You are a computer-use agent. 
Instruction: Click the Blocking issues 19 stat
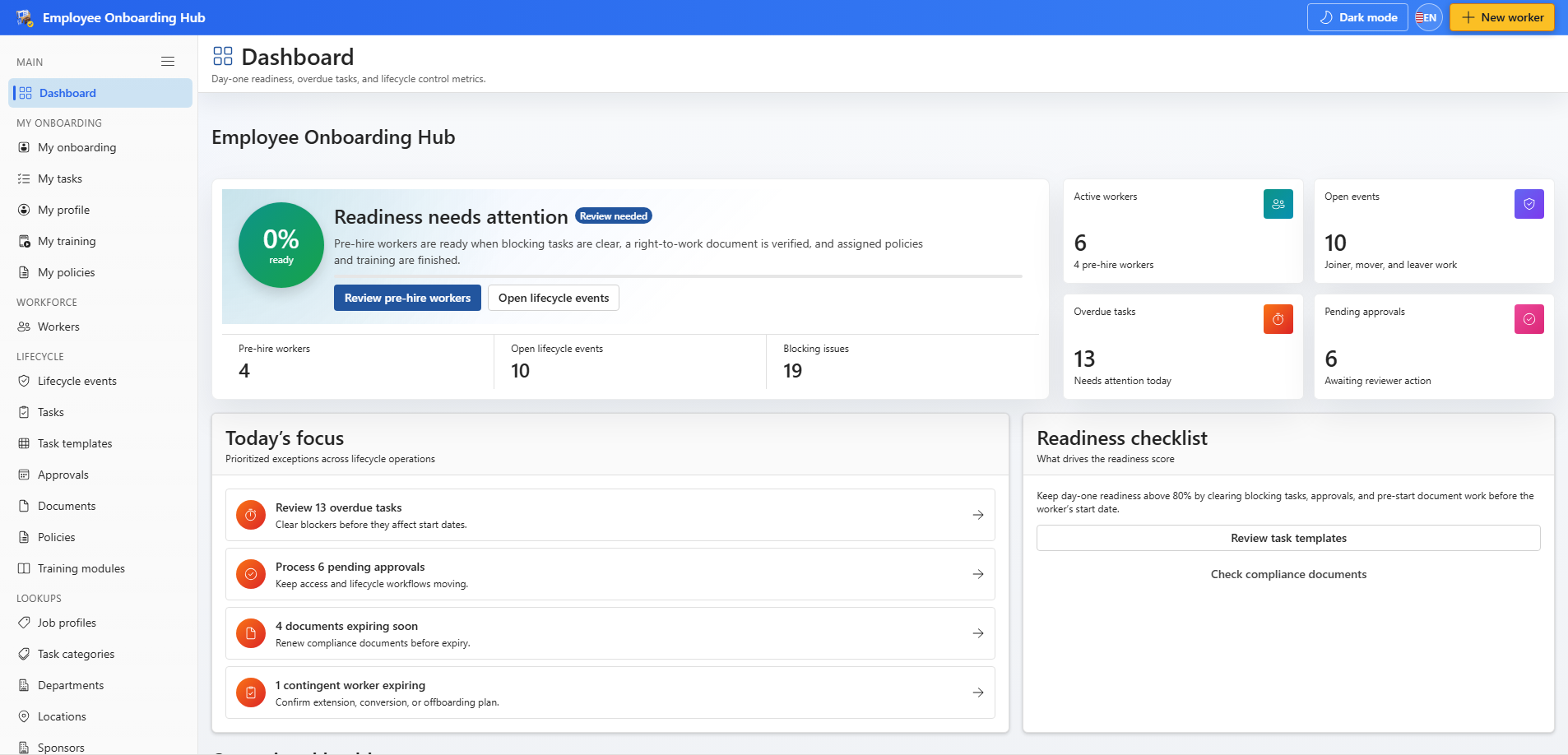coord(902,361)
